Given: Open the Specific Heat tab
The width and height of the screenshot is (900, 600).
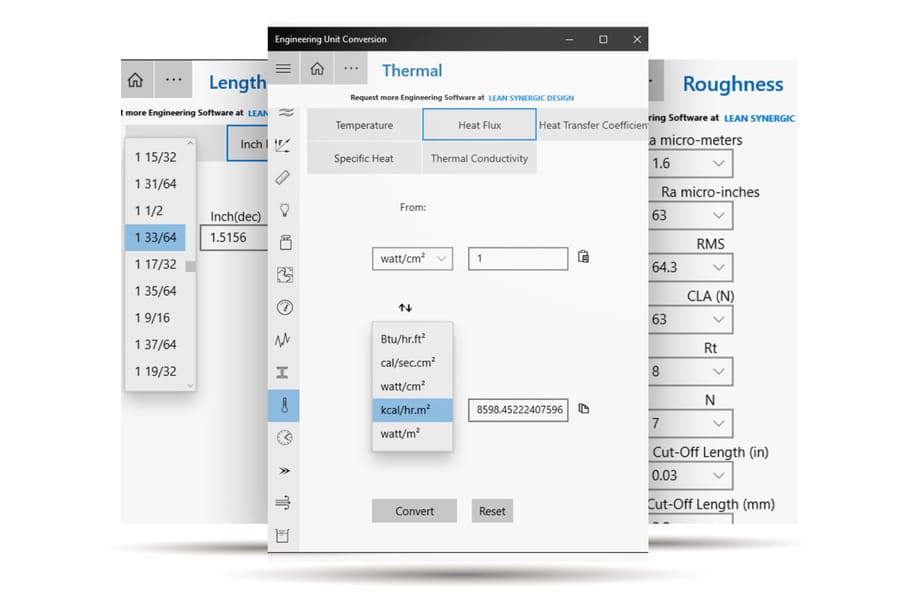Looking at the screenshot, I should point(364,158).
